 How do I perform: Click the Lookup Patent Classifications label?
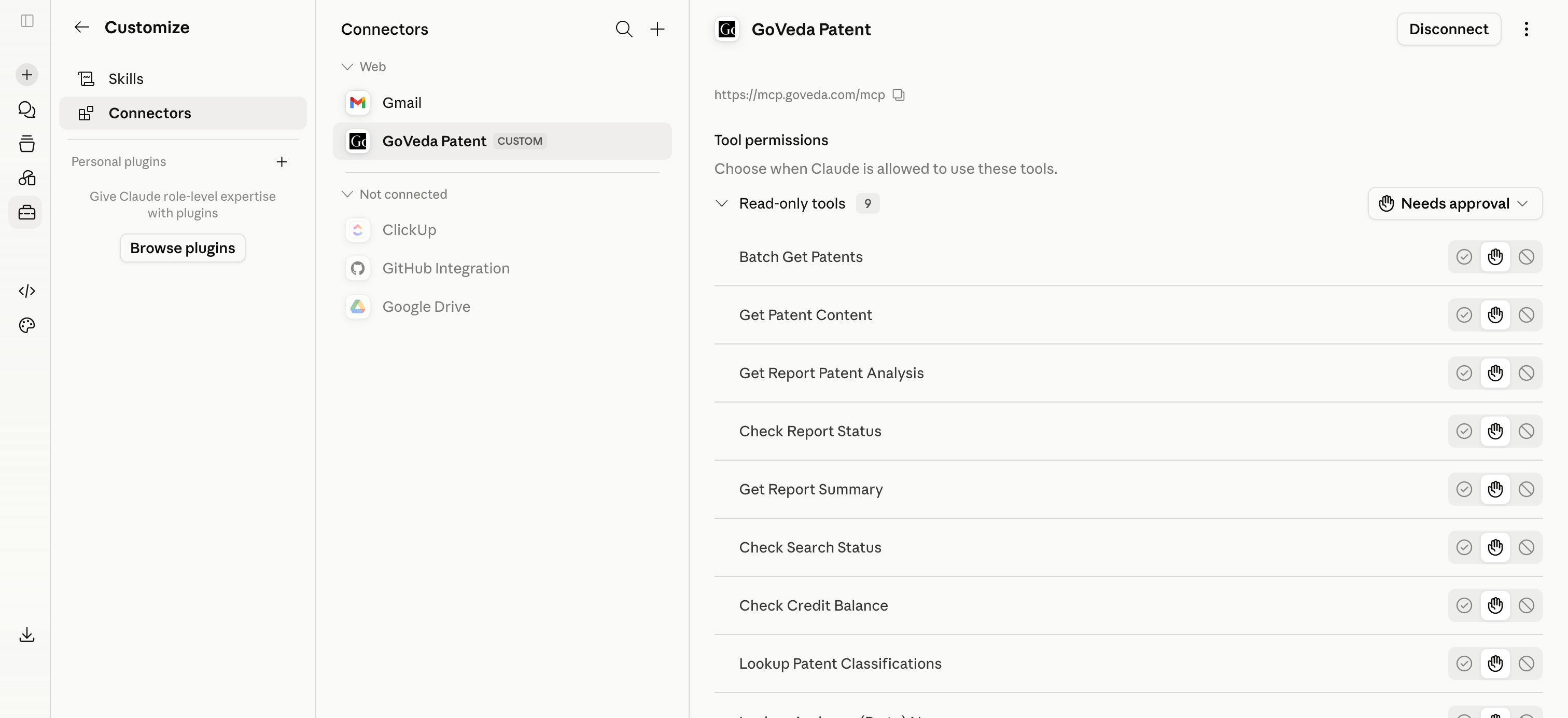click(840, 664)
